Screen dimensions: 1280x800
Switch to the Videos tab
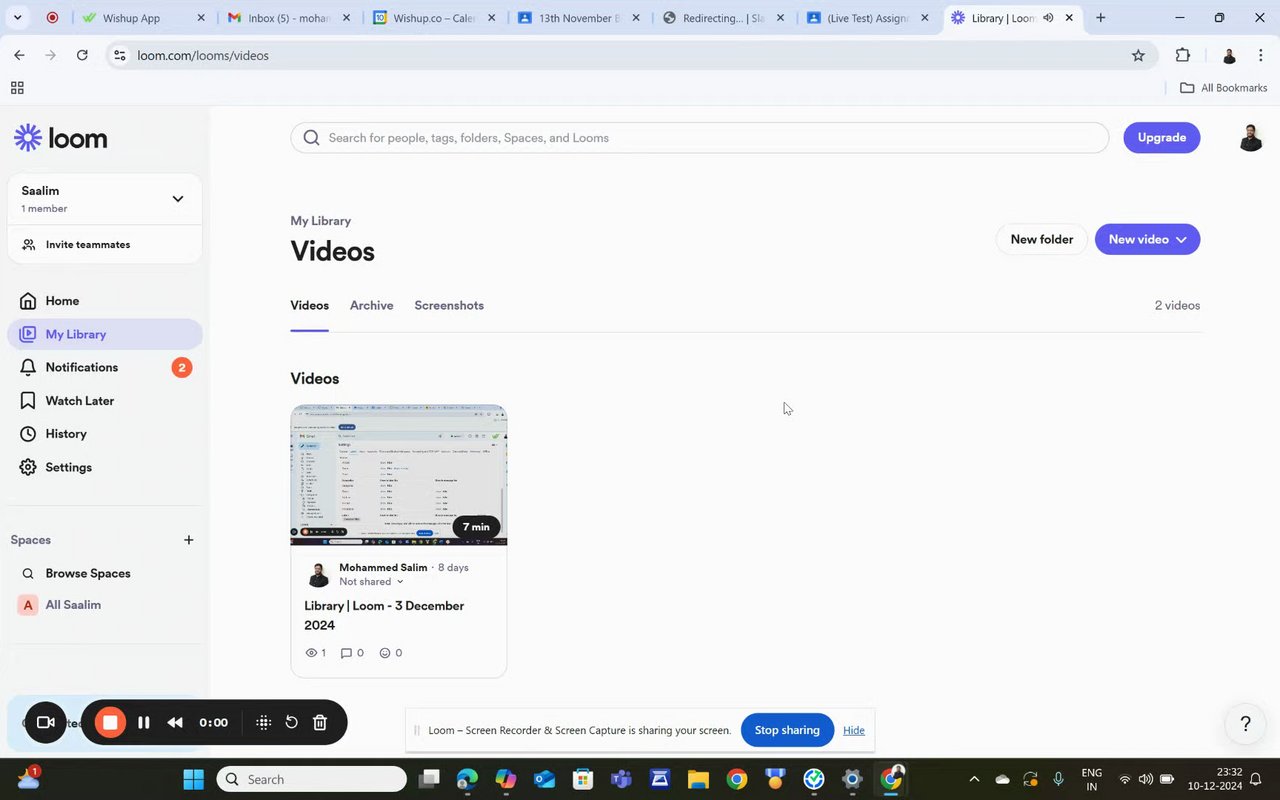[x=309, y=305]
